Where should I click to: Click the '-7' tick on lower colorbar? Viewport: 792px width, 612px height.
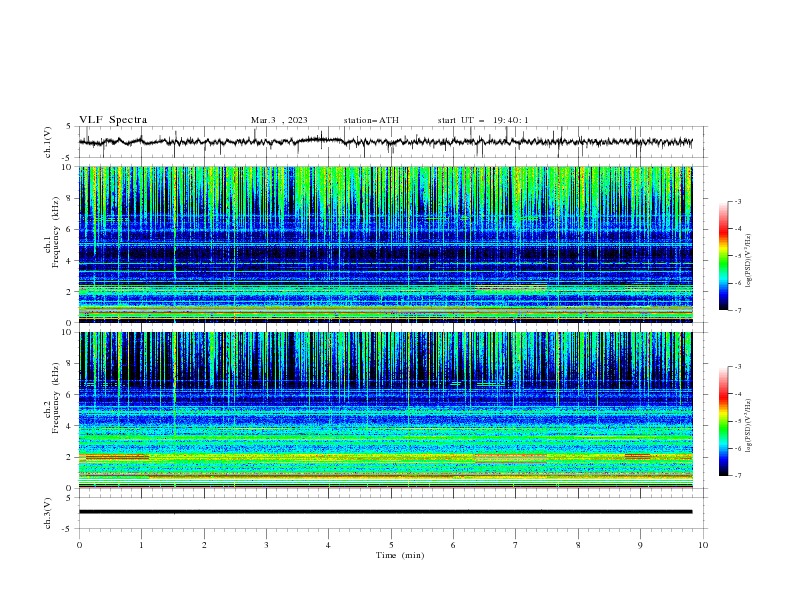[x=738, y=475]
